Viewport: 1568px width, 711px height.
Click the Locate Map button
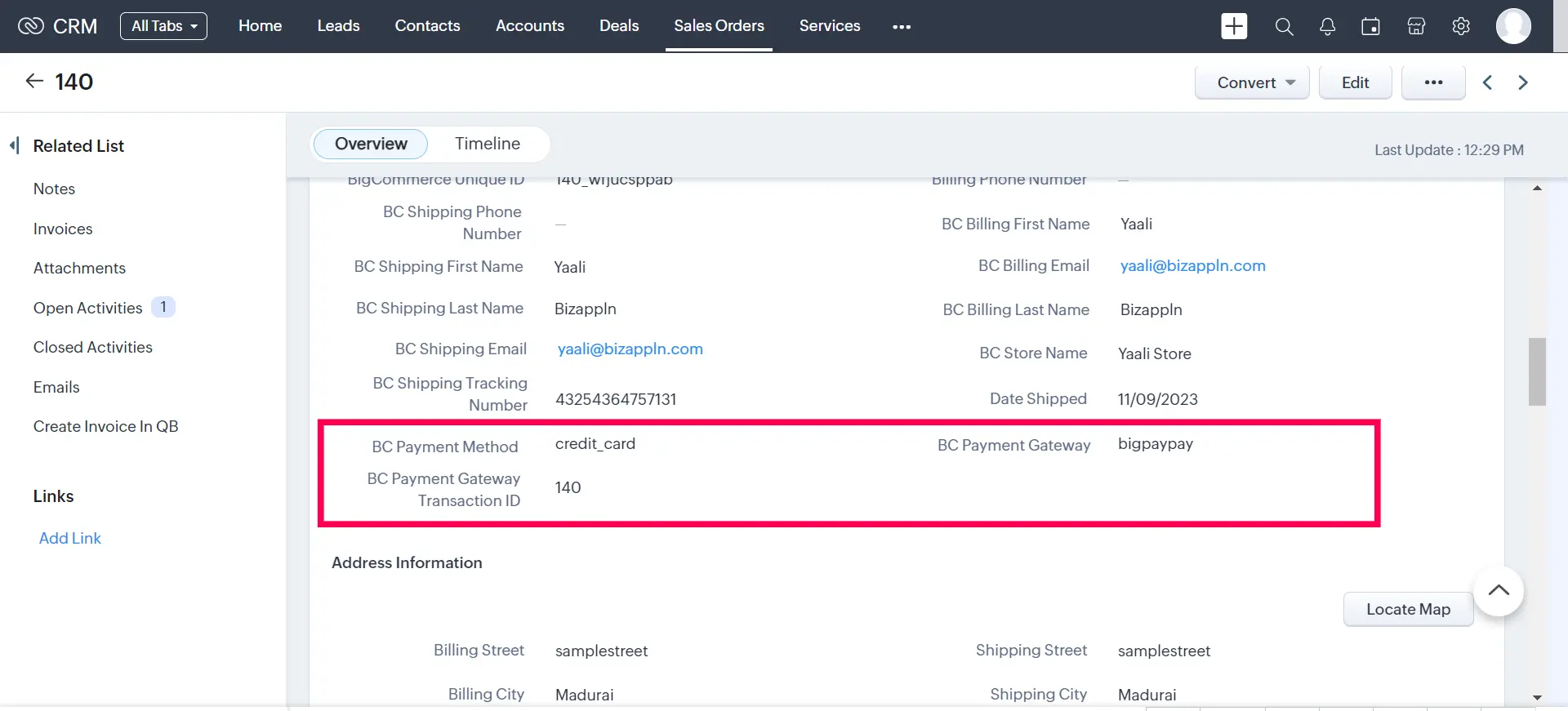point(1408,609)
